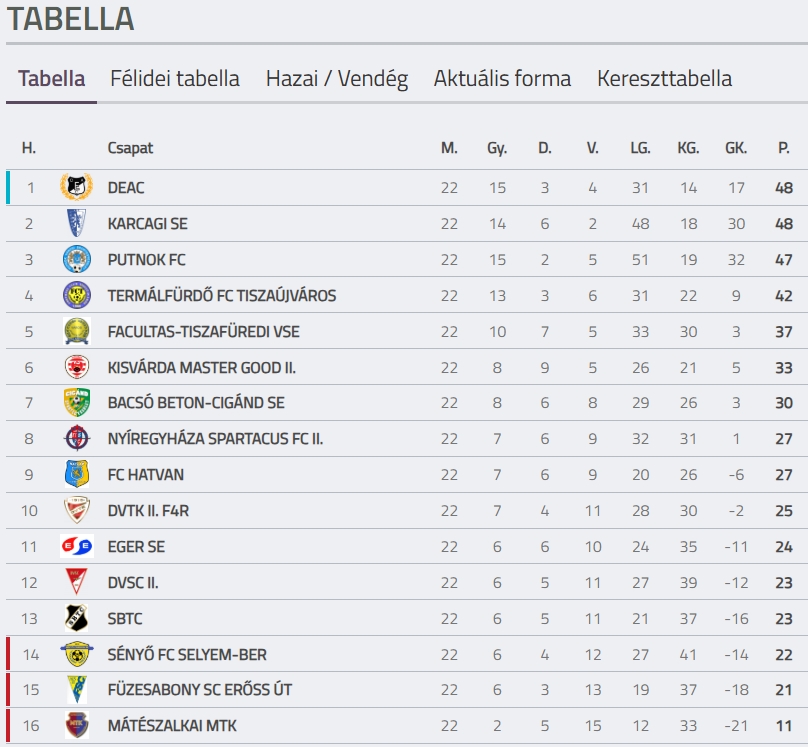
Task: Open the Hazai / Vendég tab
Action: point(337,78)
